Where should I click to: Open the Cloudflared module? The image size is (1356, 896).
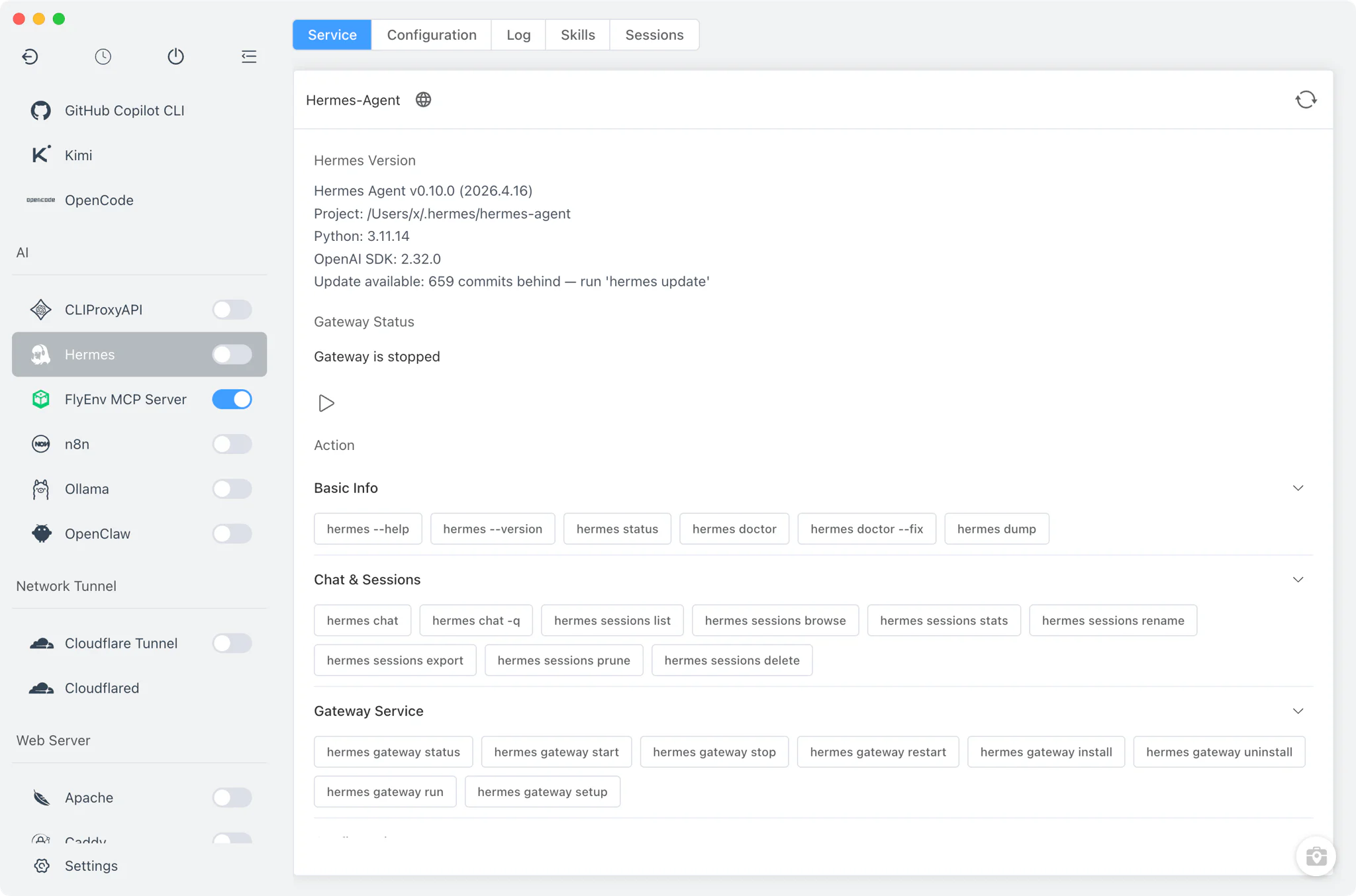(139, 688)
